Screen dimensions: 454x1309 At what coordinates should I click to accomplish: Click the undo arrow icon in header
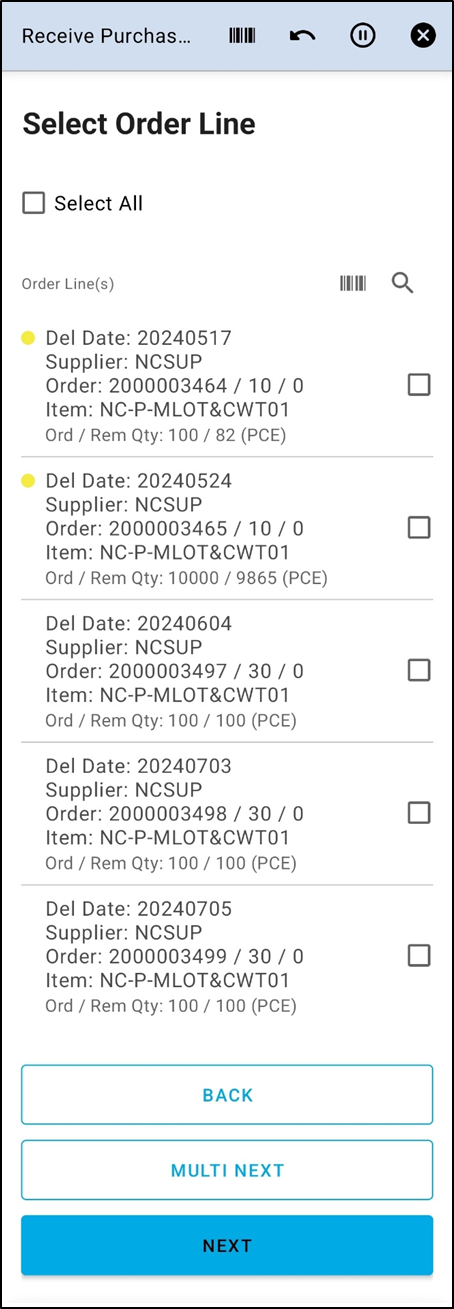pos(302,36)
